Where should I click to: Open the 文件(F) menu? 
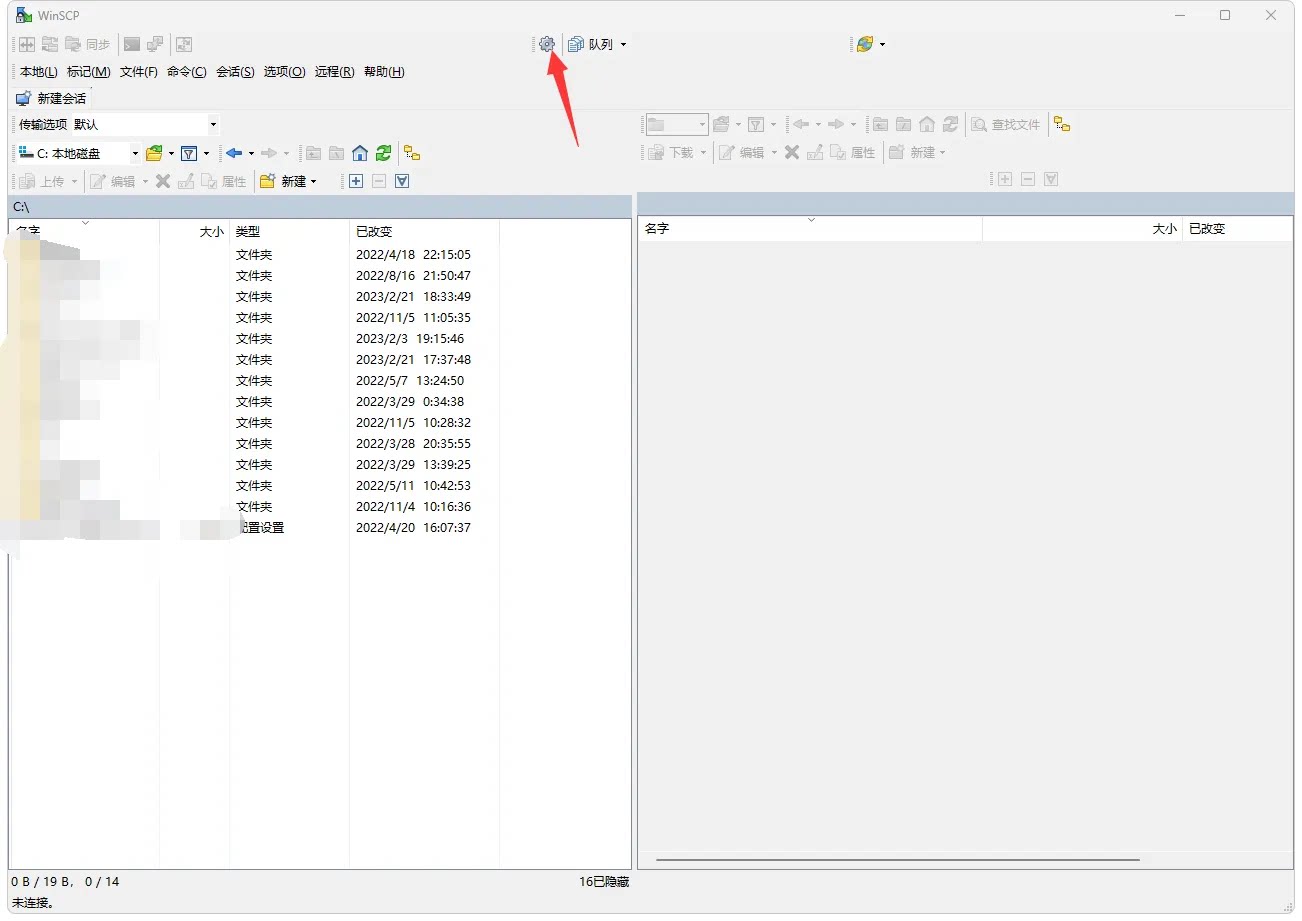click(139, 72)
